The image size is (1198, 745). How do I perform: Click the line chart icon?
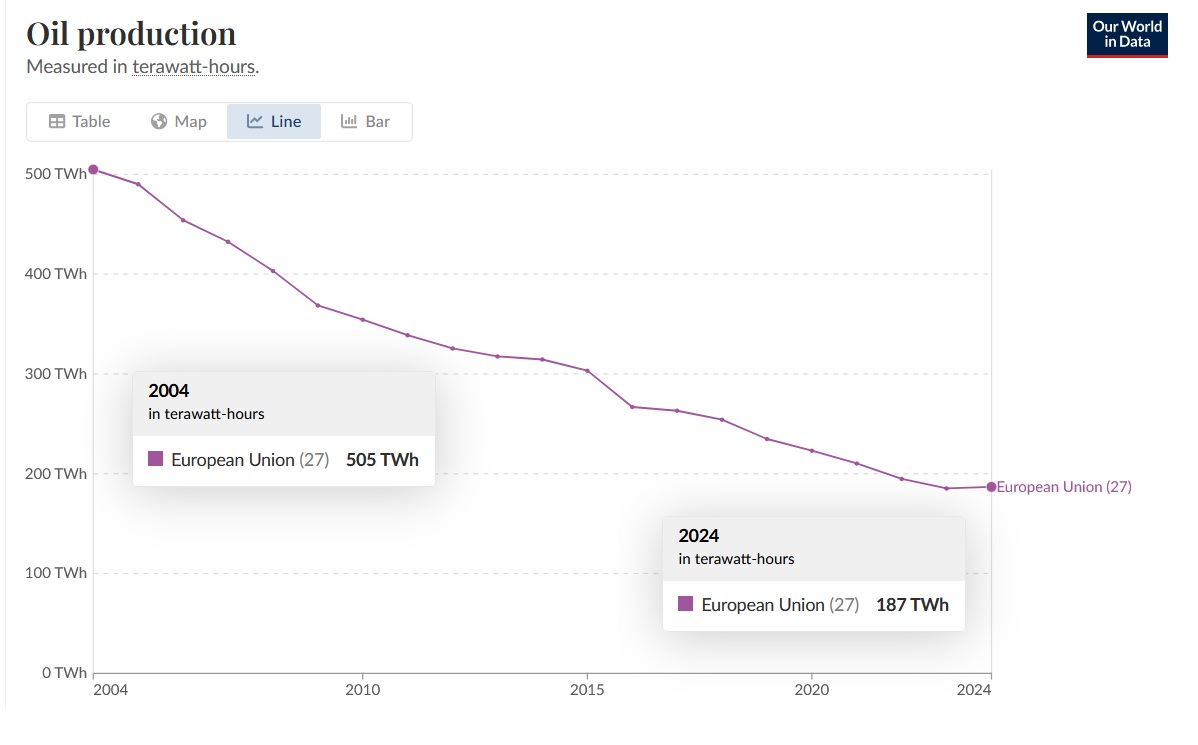254,121
